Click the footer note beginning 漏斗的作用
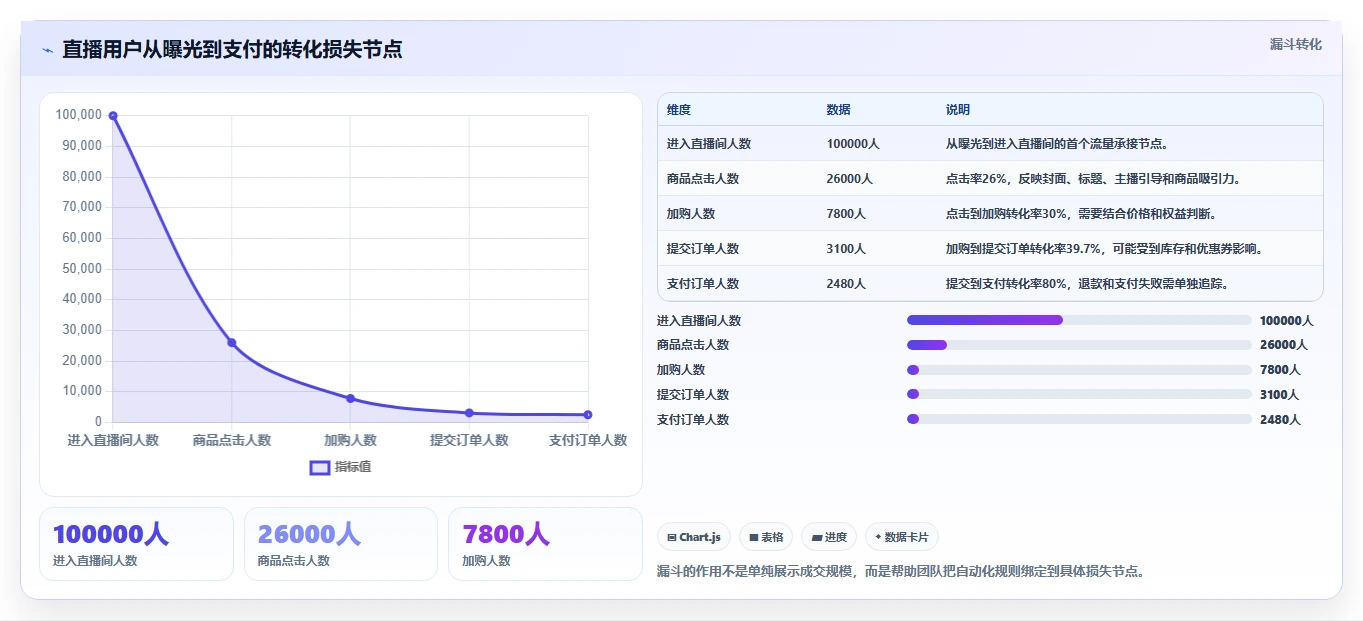 click(x=900, y=572)
